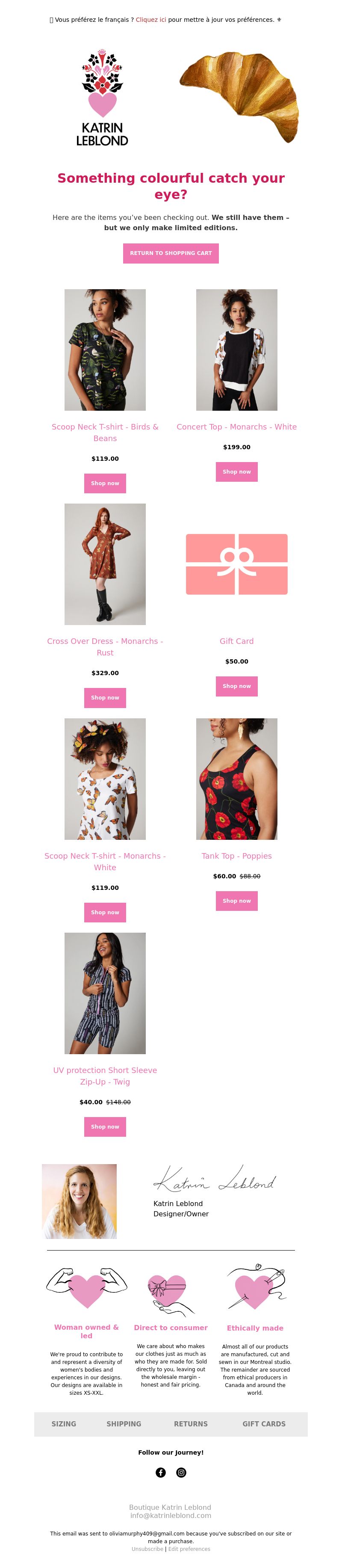Click Return to Shopping Cart button
Viewport: 342px width, 1568px height.
(x=171, y=253)
